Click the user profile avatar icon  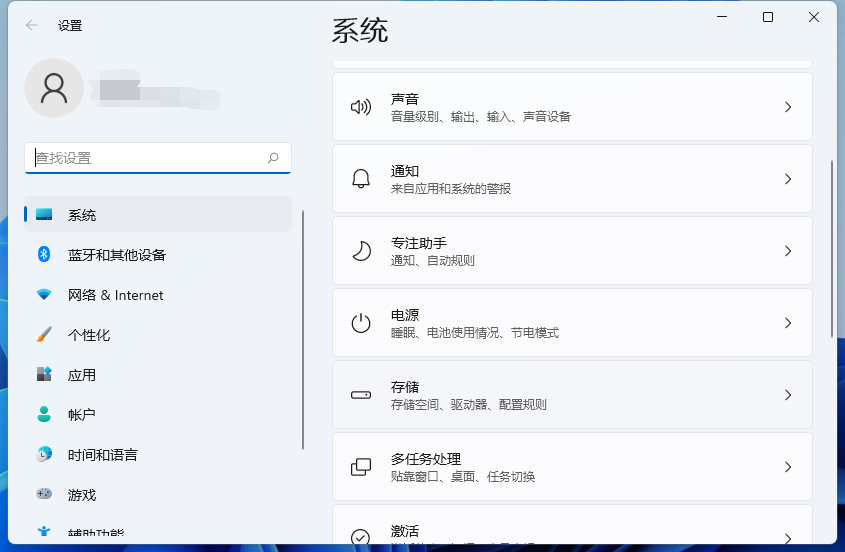pyautogui.click(x=54, y=88)
